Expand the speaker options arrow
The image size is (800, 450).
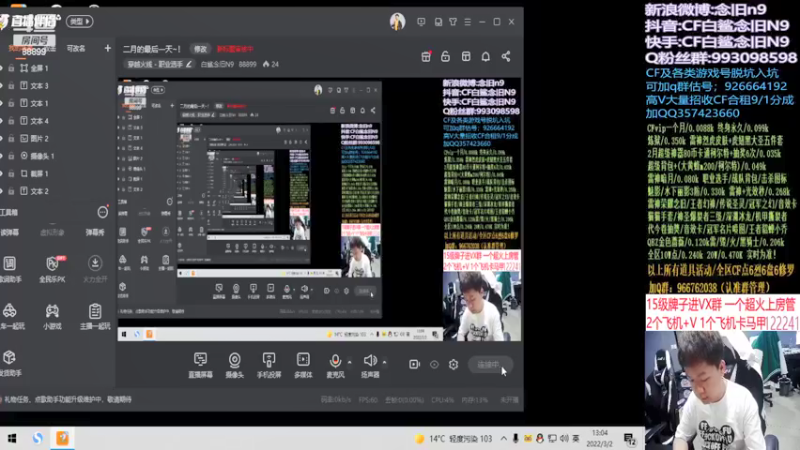(x=384, y=362)
